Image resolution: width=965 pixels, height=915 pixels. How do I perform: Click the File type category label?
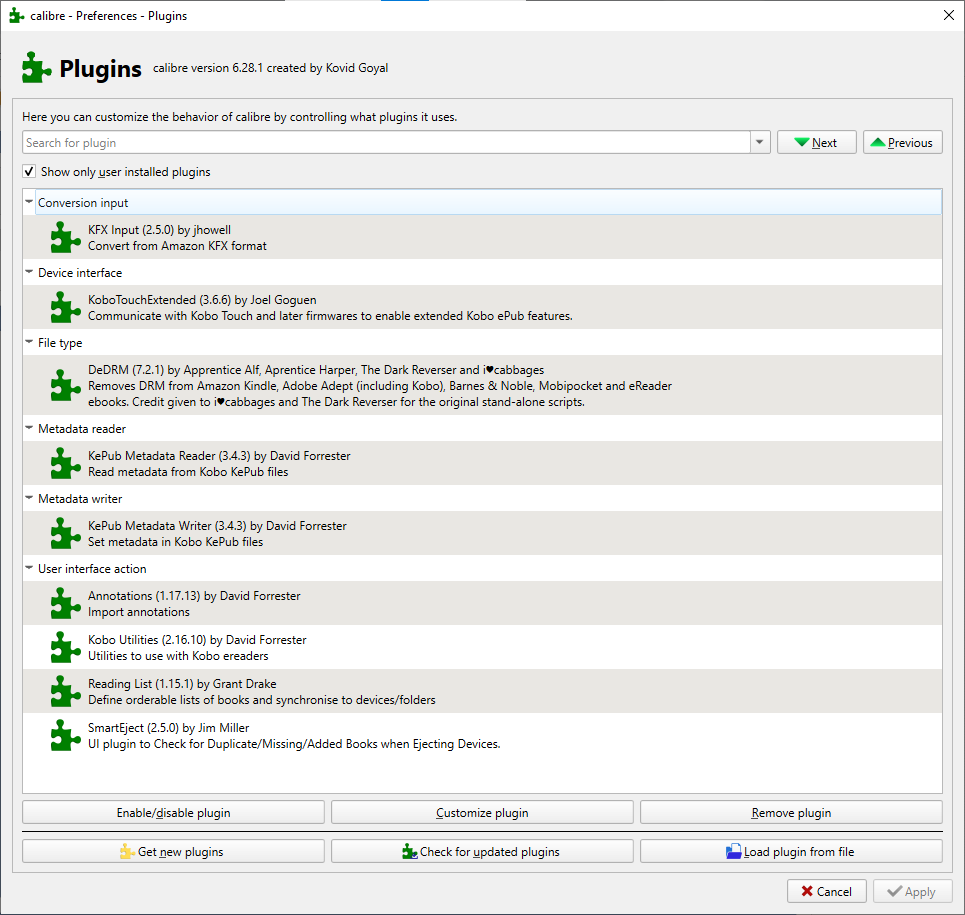pos(60,343)
